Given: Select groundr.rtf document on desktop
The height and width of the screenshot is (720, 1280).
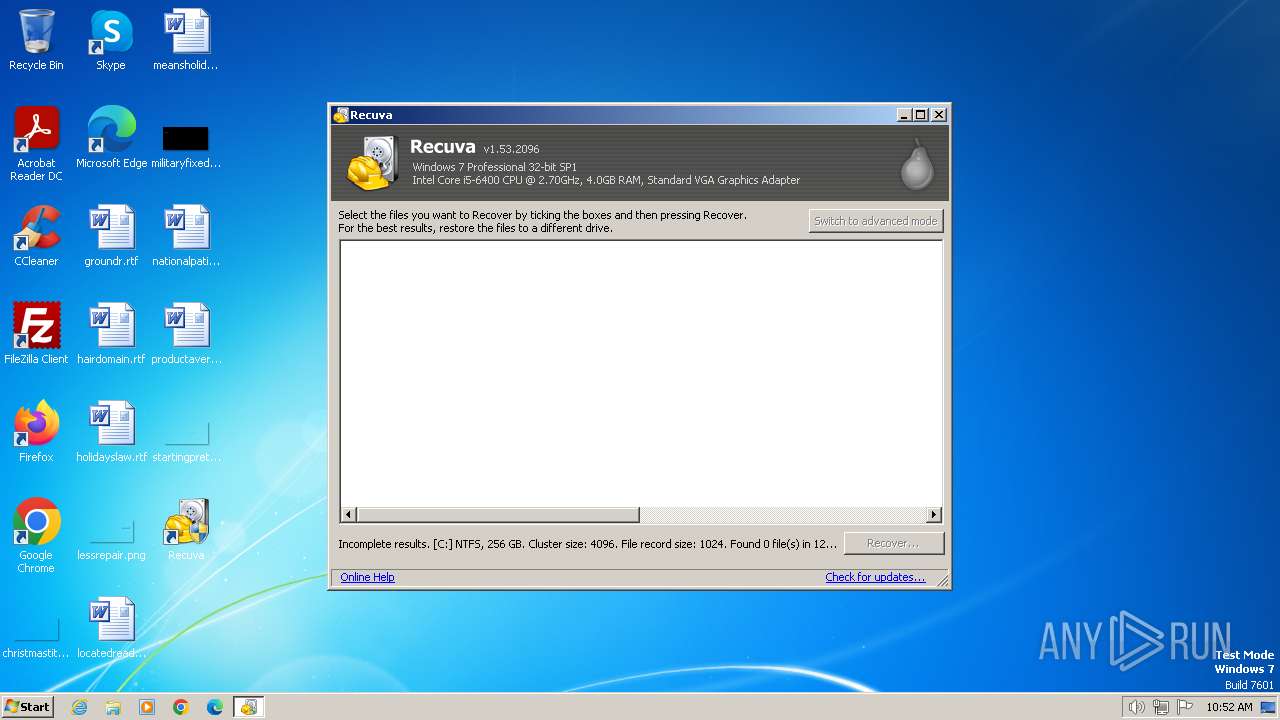Looking at the screenshot, I should click(x=111, y=236).
